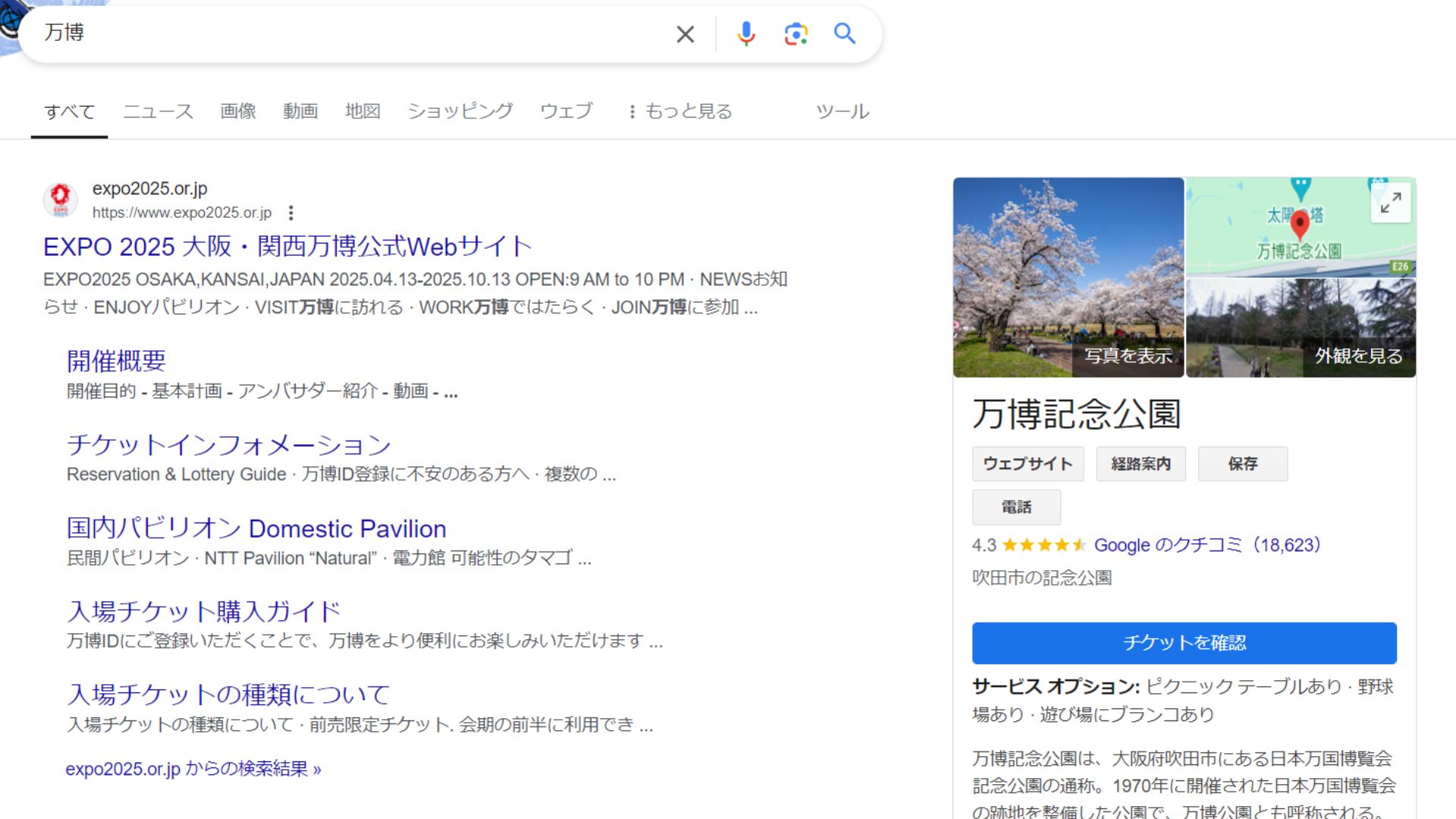Viewport: 1456px width, 819px height.
Task: Open the ツール options
Action: tap(843, 111)
